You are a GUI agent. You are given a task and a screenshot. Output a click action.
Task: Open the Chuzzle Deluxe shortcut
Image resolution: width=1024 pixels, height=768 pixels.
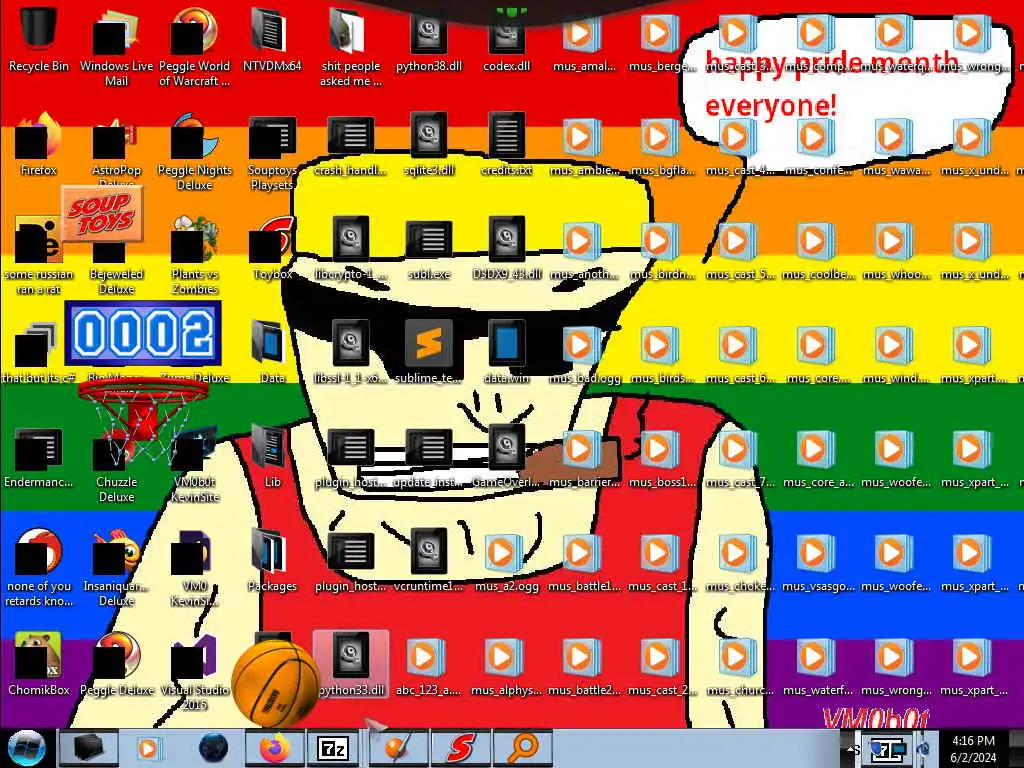[x=116, y=464]
